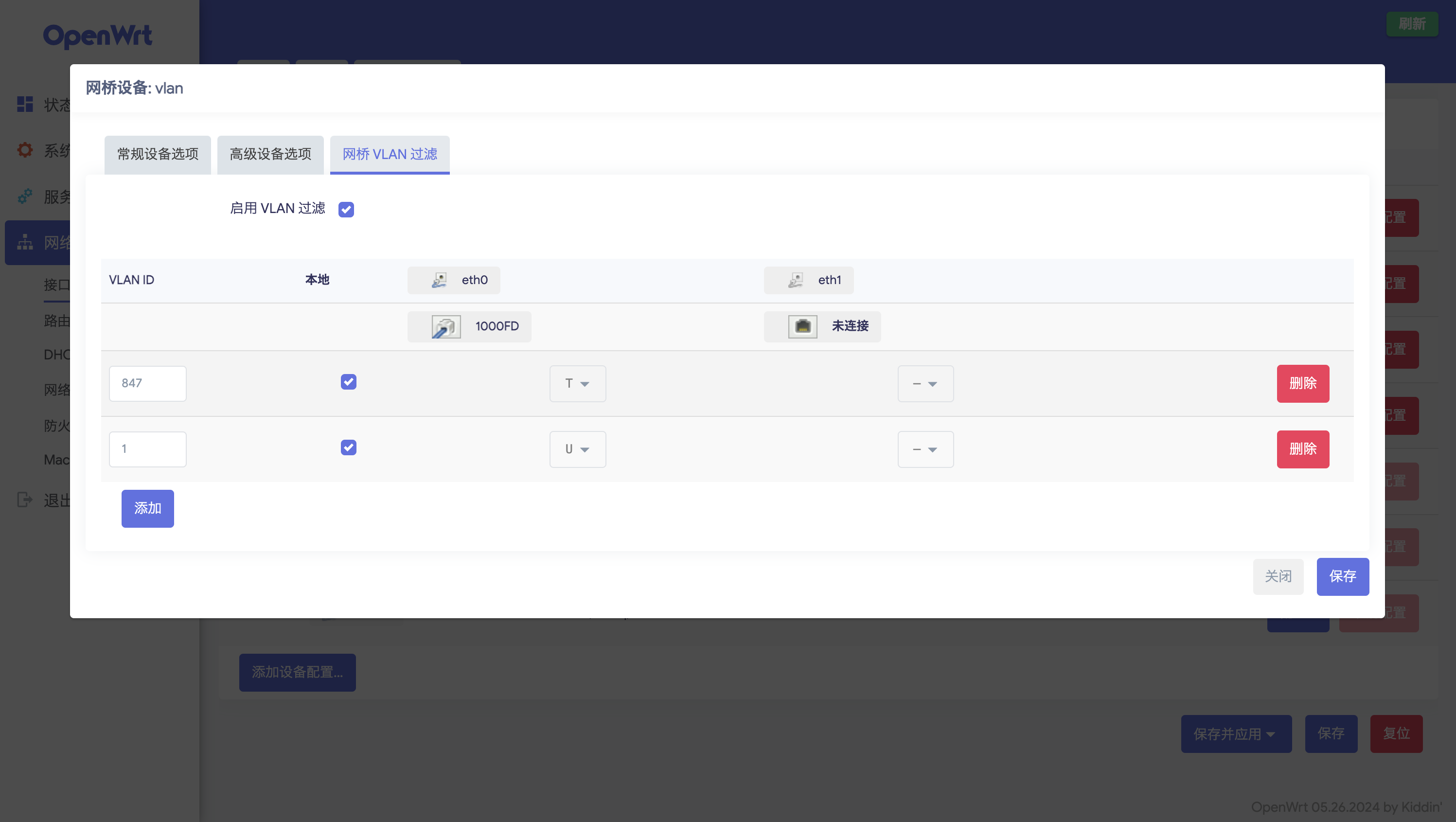Click the VLAN ID column header
Screen dimensions: 1456x822
pyautogui.click(x=131, y=280)
